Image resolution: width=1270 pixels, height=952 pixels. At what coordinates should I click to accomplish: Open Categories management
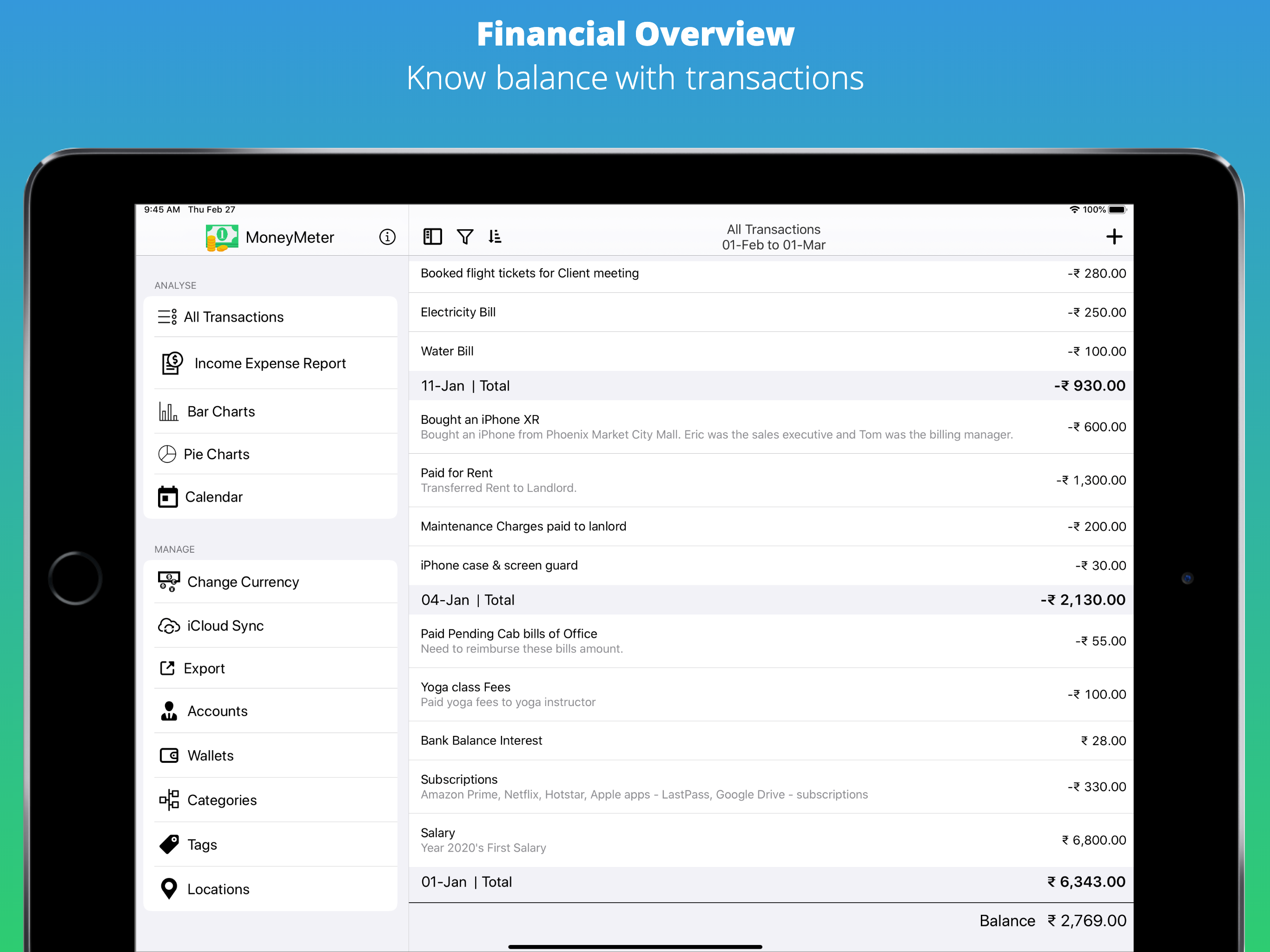pyautogui.click(x=222, y=800)
